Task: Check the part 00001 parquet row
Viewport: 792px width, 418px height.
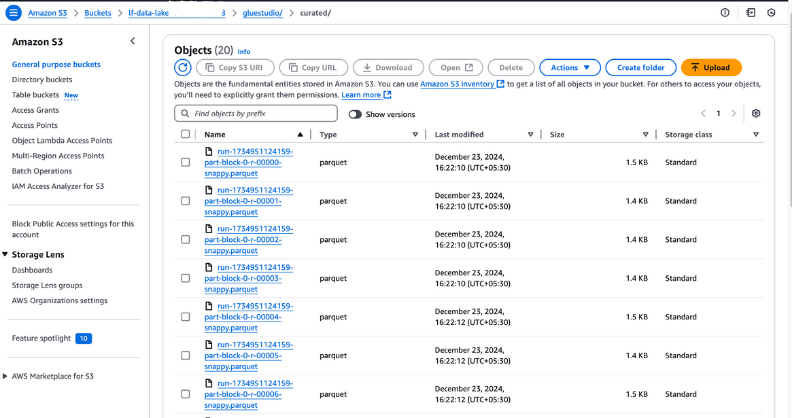Action: click(185, 201)
